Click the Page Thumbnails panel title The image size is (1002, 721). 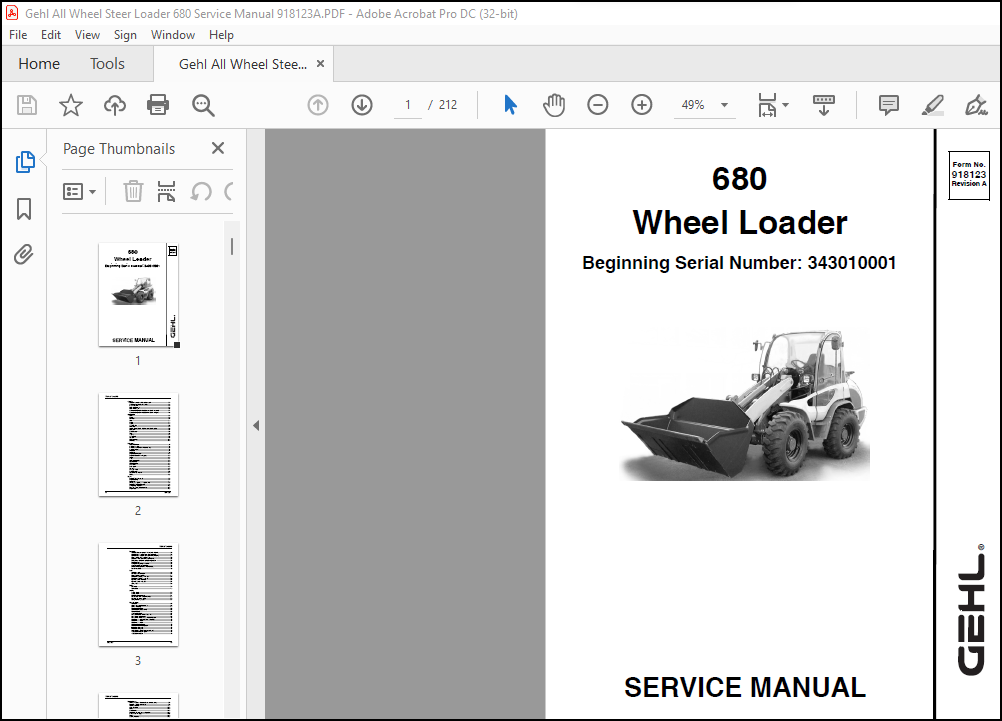[x=119, y=149]
